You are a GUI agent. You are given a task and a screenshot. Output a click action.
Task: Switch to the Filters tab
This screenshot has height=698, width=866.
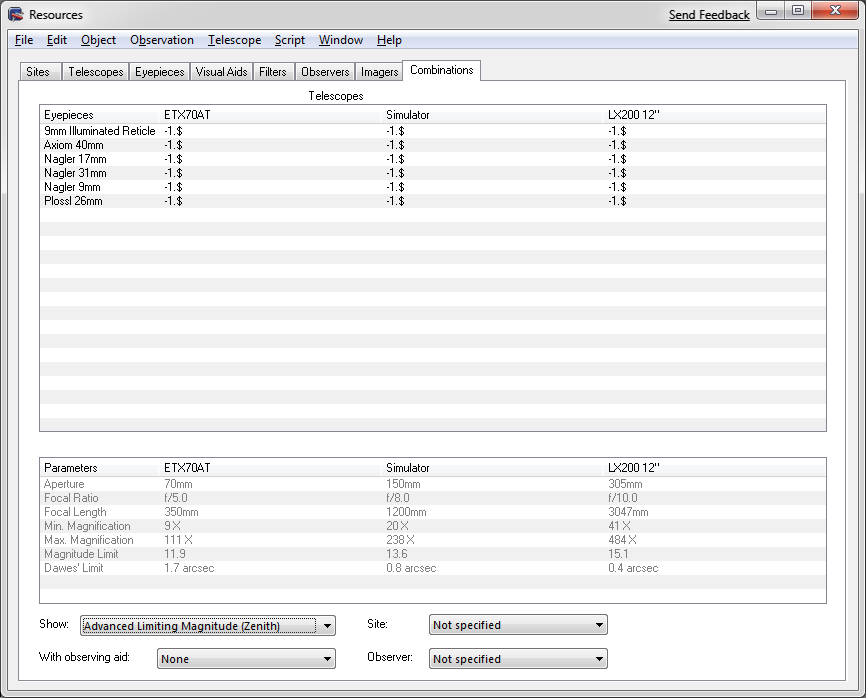point(273,72)
